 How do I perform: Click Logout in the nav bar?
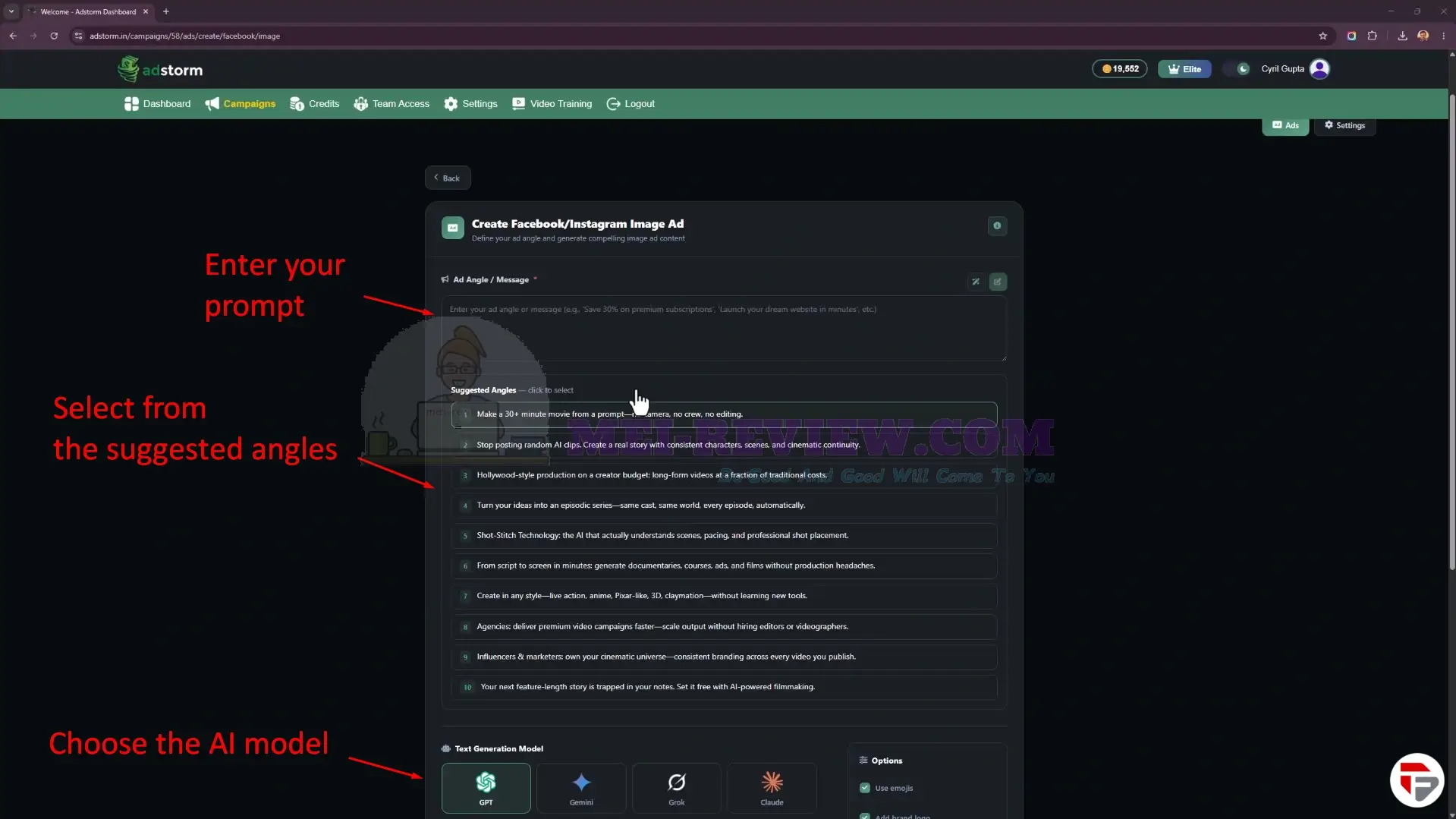tap(631, 104)
